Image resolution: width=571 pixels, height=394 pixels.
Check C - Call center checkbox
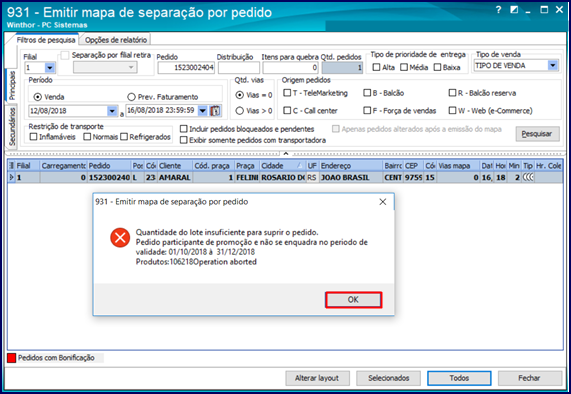tap(287, 110)
